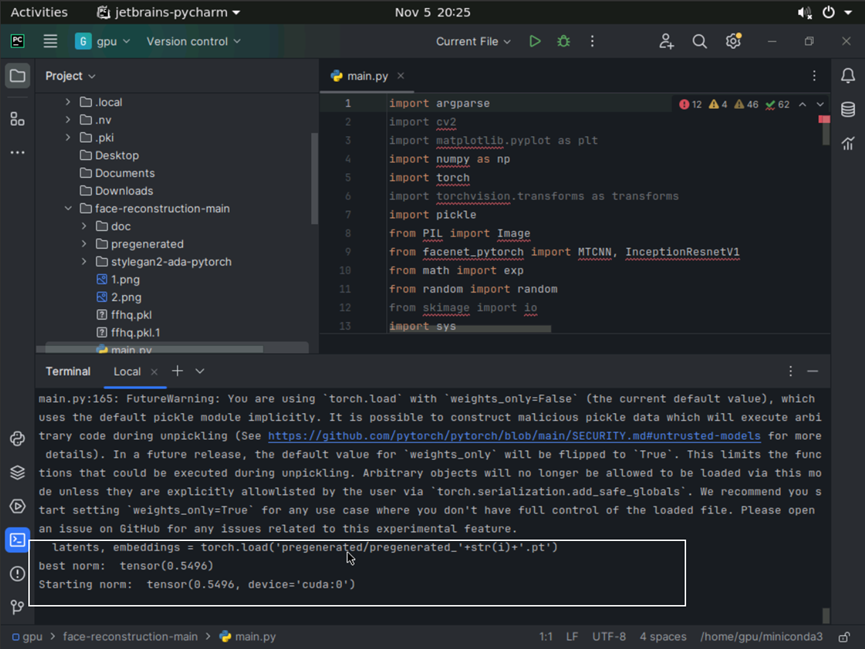865x649 pixels.
Task: Open Search Everywhere magnifier icon
Action: 700,41
